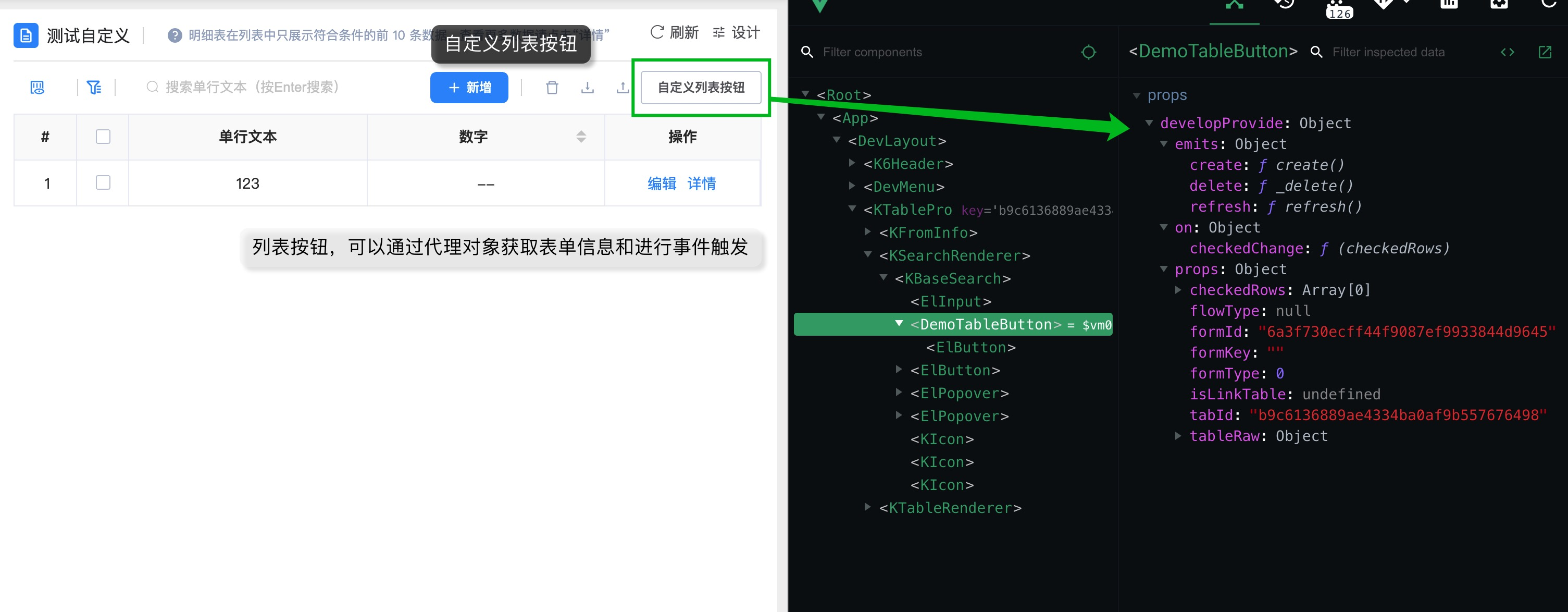Click the column view settings icon

point(37,88)
